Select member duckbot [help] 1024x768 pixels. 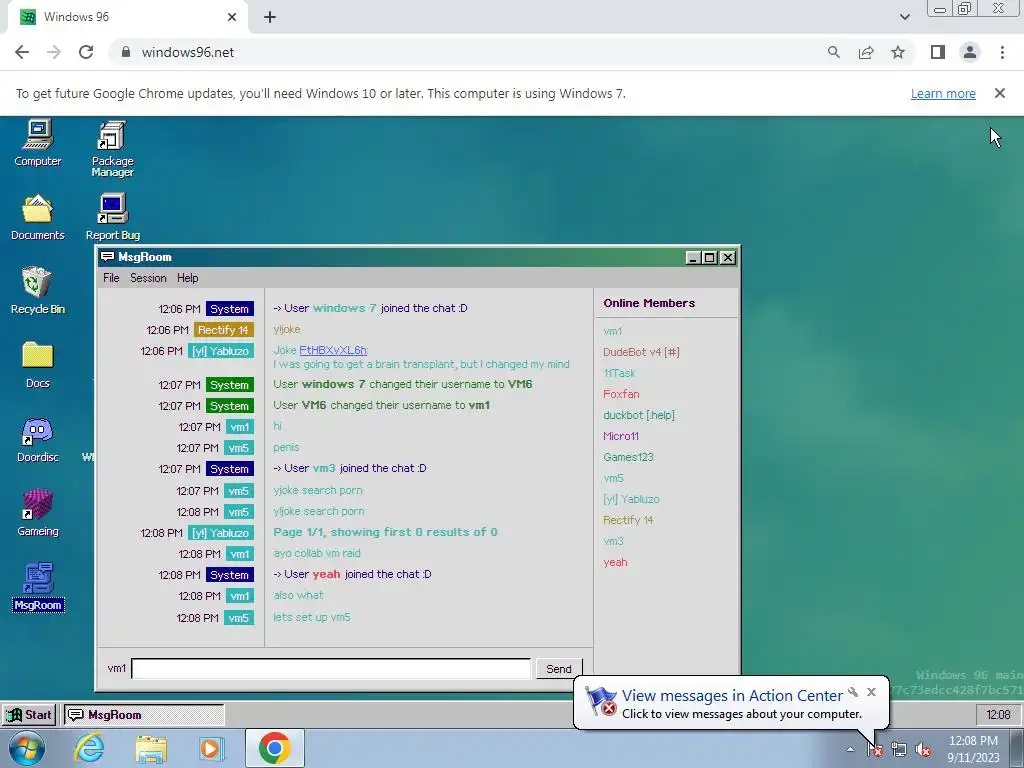pos(639,415)
